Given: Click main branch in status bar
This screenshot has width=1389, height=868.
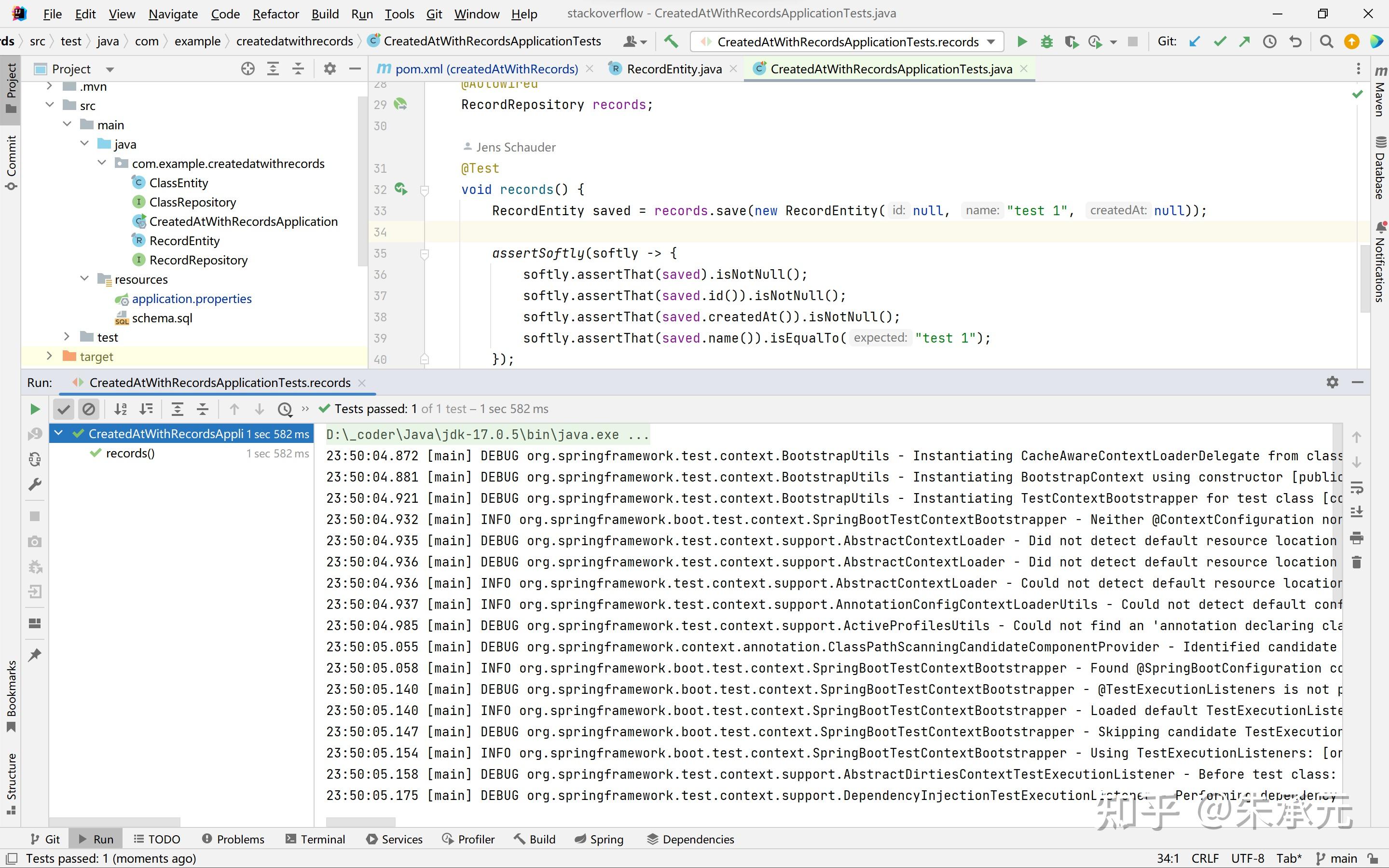Looking at the screenshot, I should point(1337,858).
